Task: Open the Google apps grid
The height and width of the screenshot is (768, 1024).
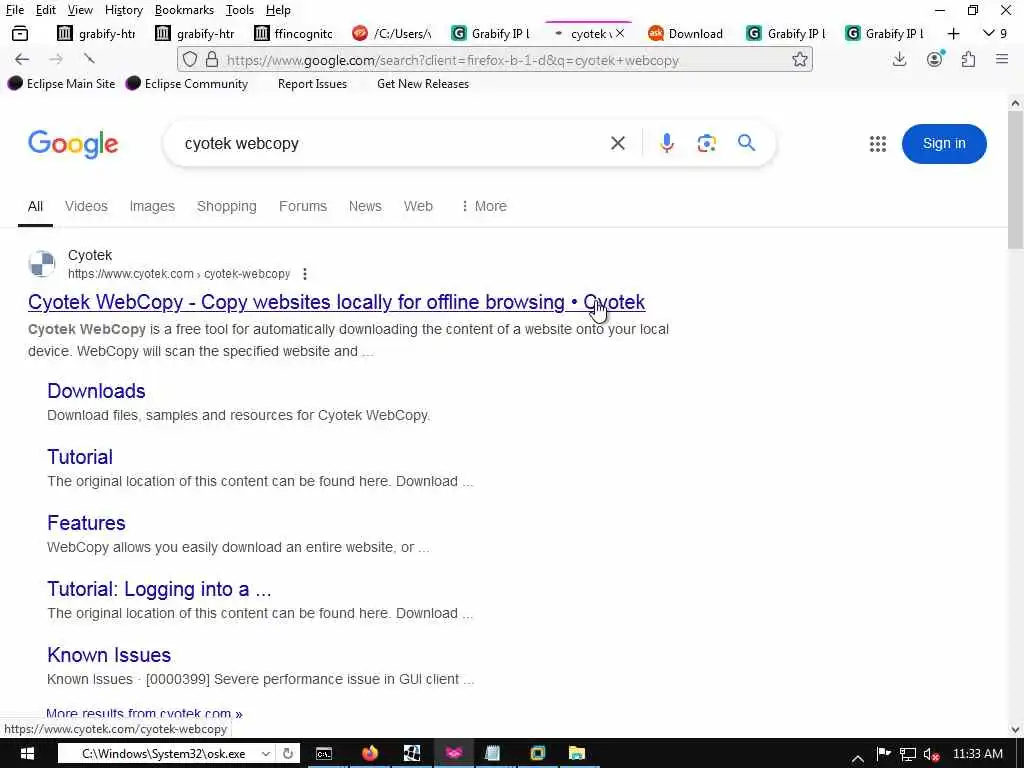Action: (878, 144)
